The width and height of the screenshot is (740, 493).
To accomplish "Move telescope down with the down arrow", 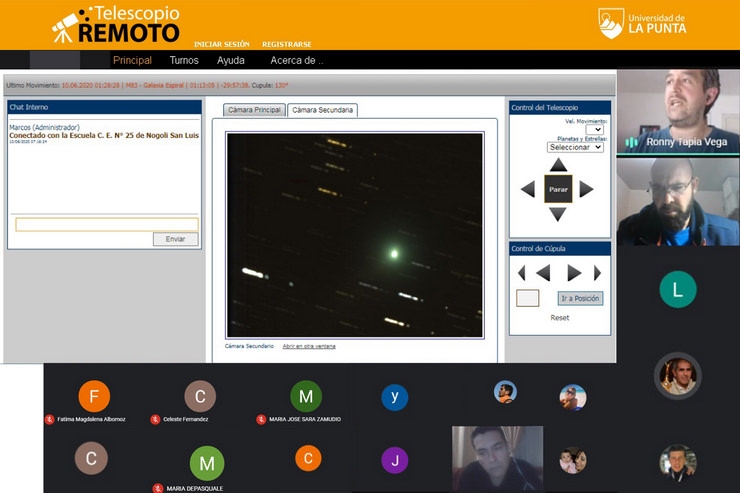I will (558, 214).
